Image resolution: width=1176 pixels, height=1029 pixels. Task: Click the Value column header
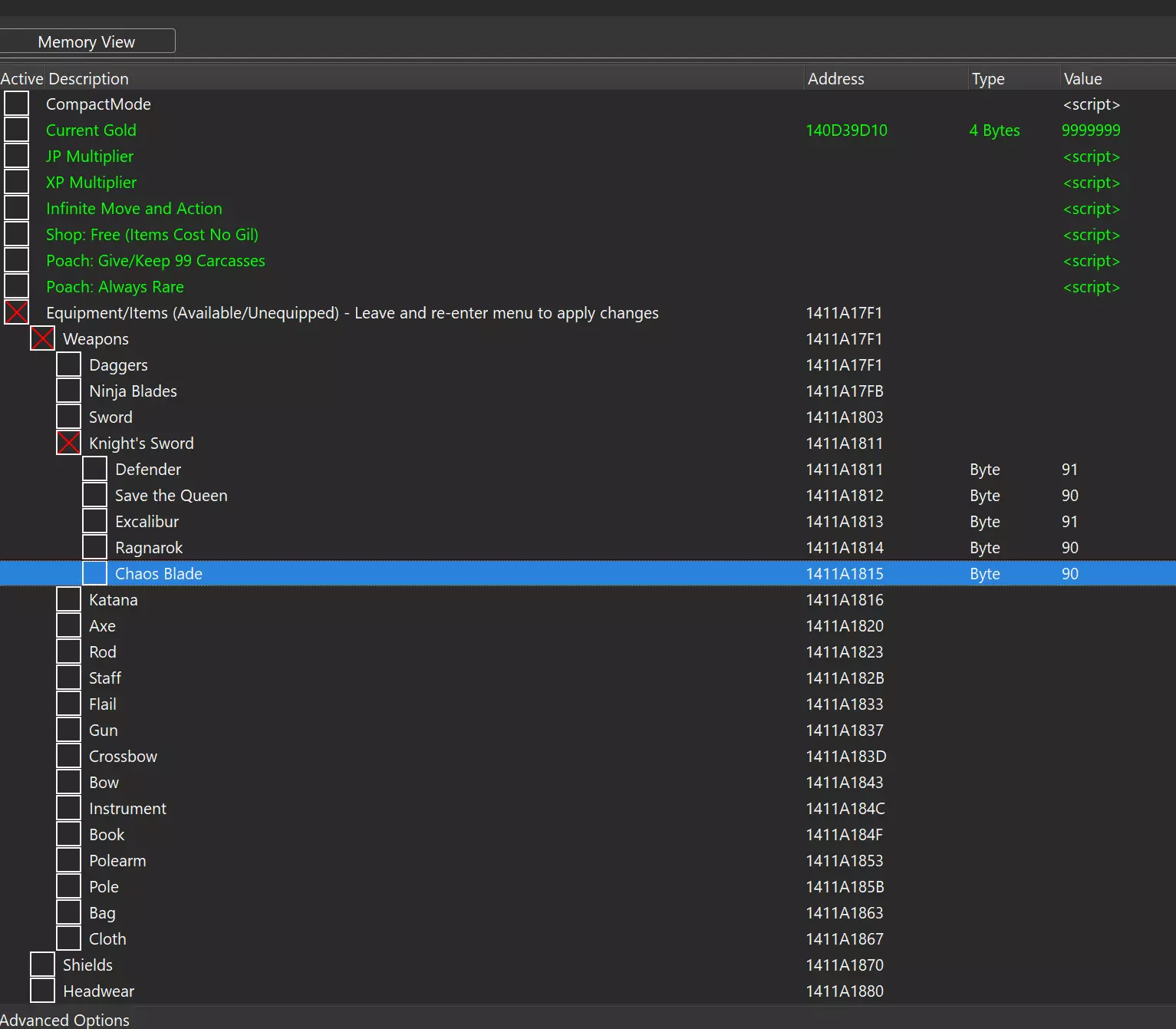(1082, 79)
